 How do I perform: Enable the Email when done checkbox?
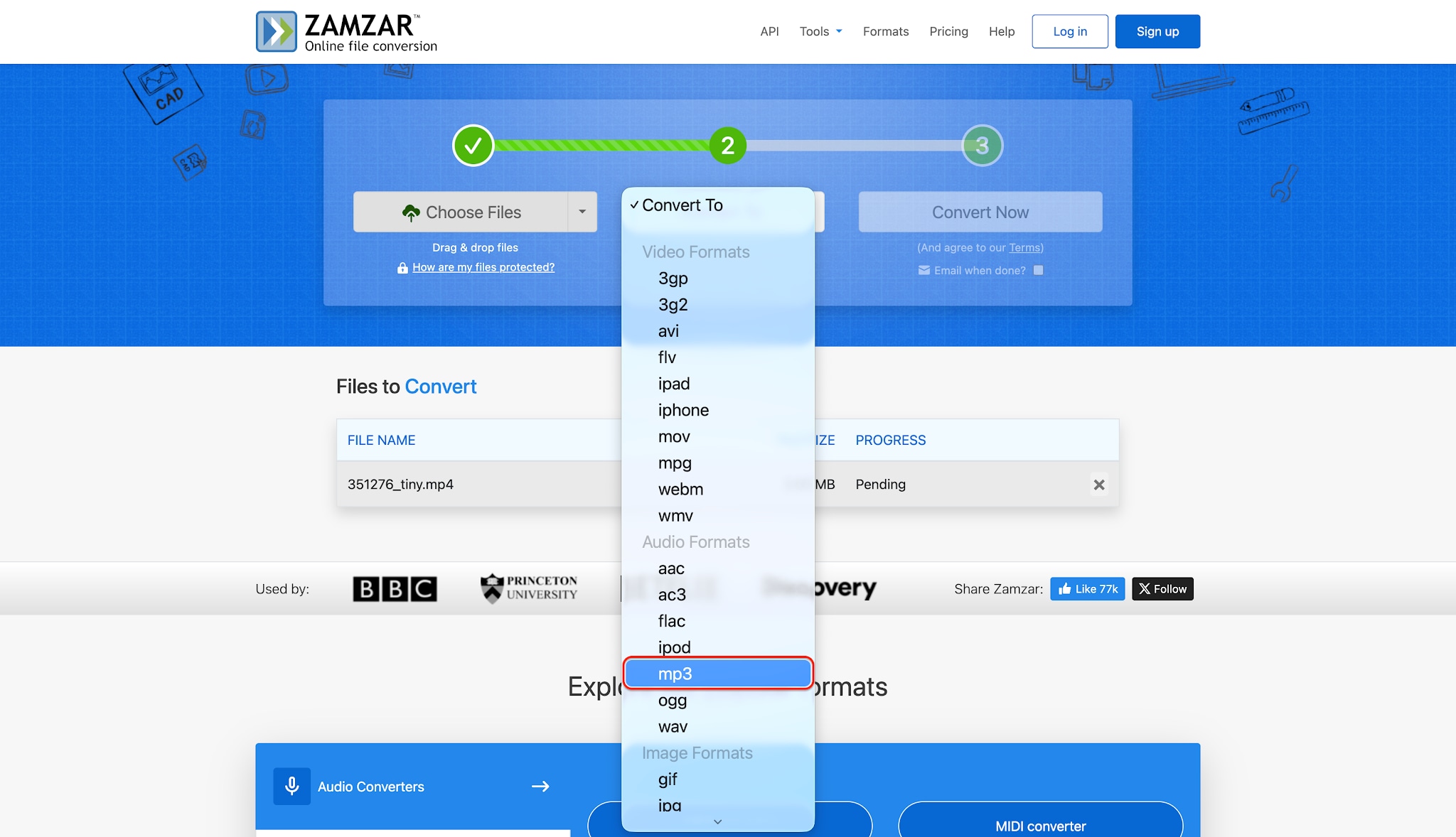click(1039, 270)
